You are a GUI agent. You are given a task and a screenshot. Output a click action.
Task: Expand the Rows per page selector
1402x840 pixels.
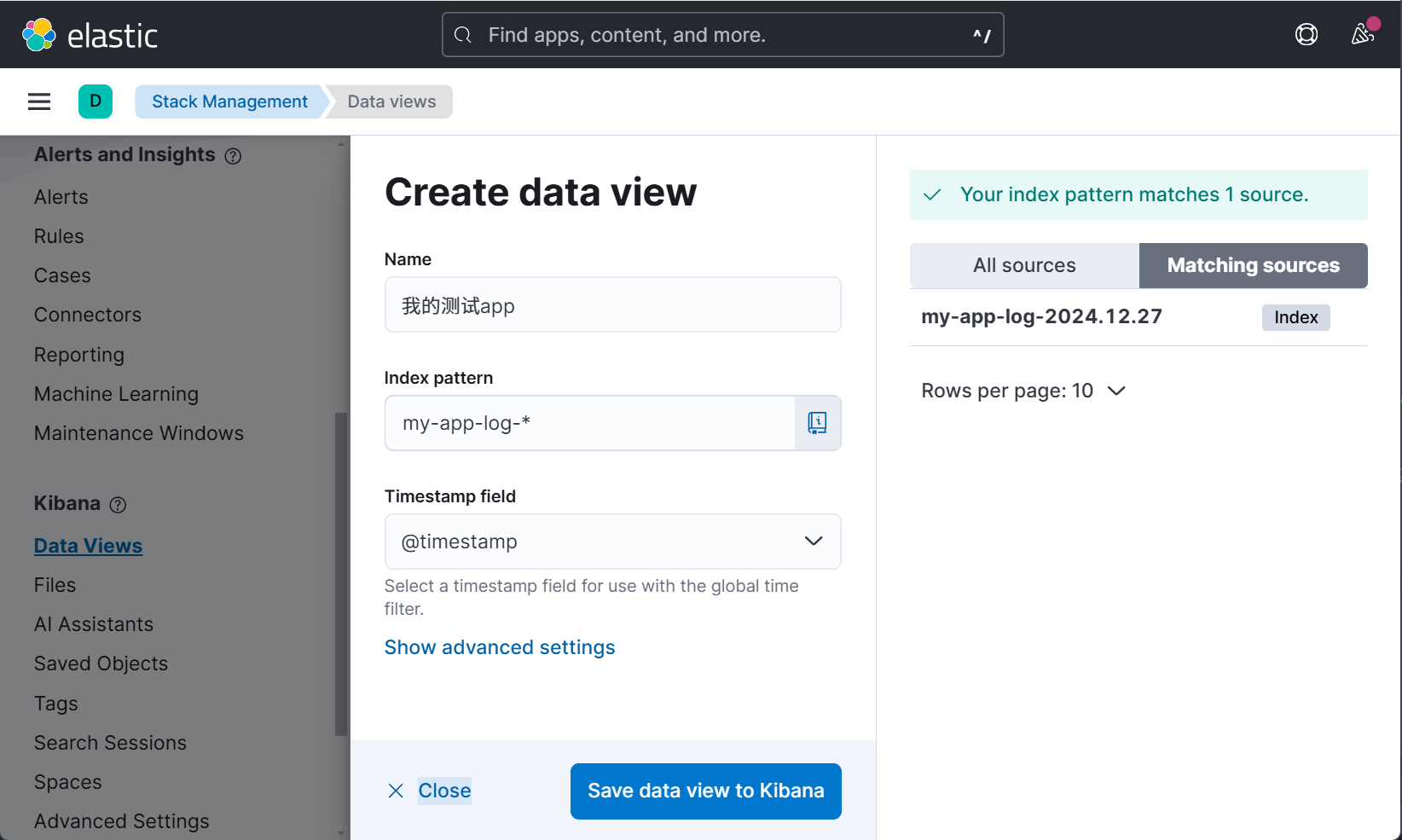(x=1023, y=391)
